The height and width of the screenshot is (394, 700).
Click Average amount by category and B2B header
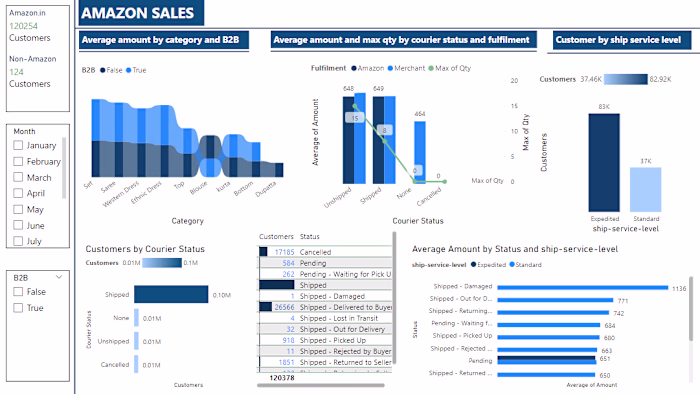point(164,40)
